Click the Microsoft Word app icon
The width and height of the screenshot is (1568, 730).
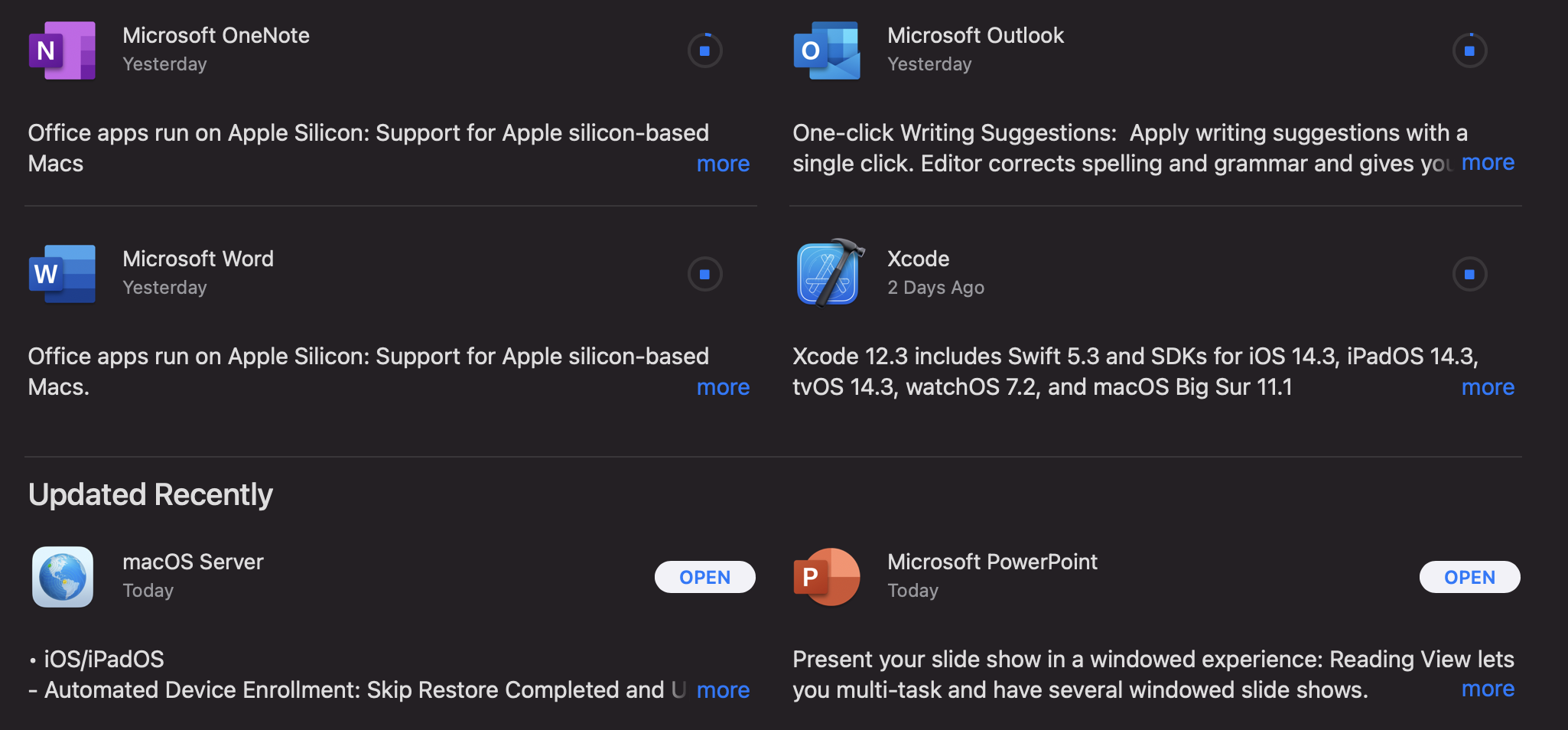pyautogui.click(x=62, y=273)
